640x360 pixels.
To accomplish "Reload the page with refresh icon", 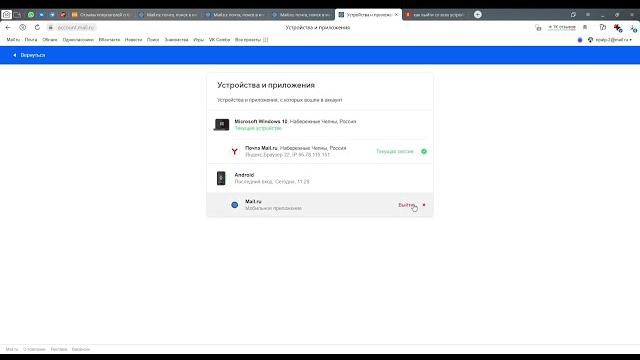I will [x=37, y=27].
